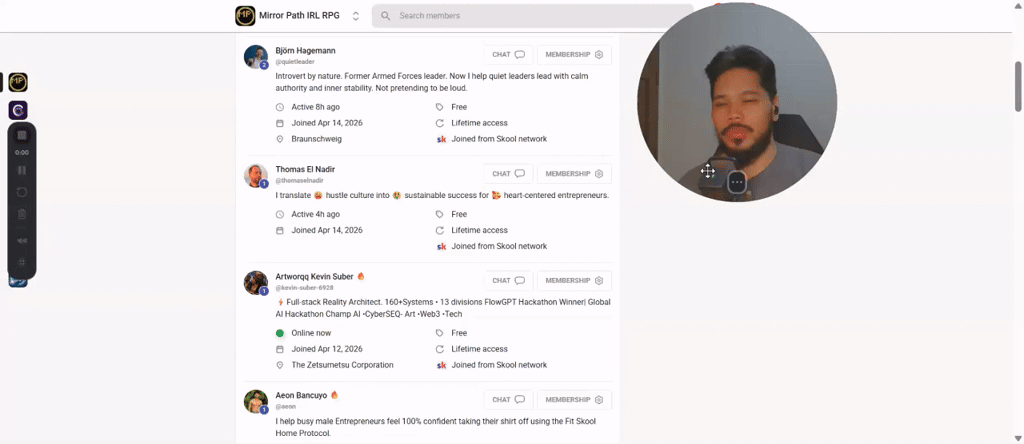Open chat with Artworqq Kevin Suber
Image resolution: width=1024 pixels, height=444 pixels.
click(x=509, y=280)
